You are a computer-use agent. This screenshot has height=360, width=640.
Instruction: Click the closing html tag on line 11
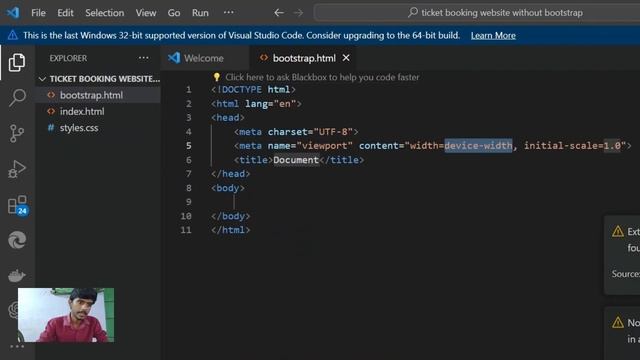(231, 230)
